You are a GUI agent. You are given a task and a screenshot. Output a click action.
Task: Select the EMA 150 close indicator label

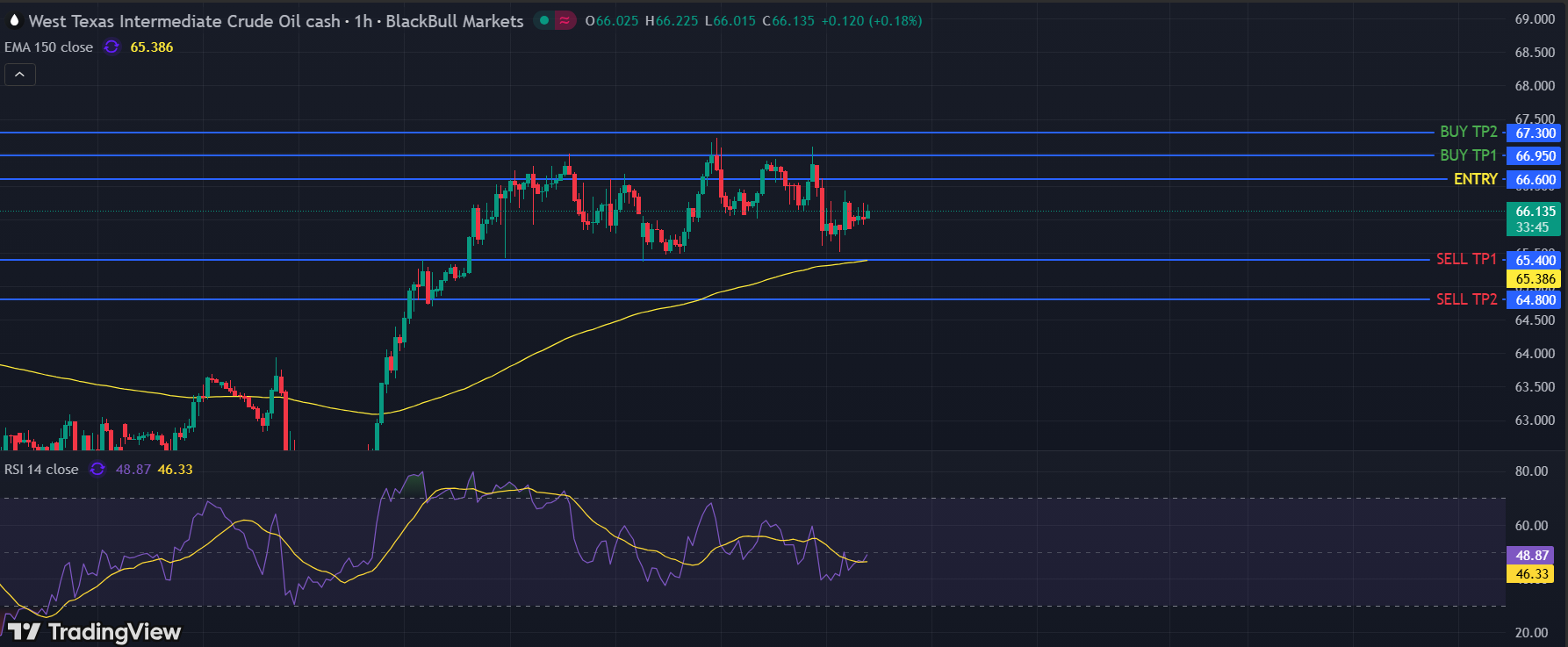click(48, 47)
